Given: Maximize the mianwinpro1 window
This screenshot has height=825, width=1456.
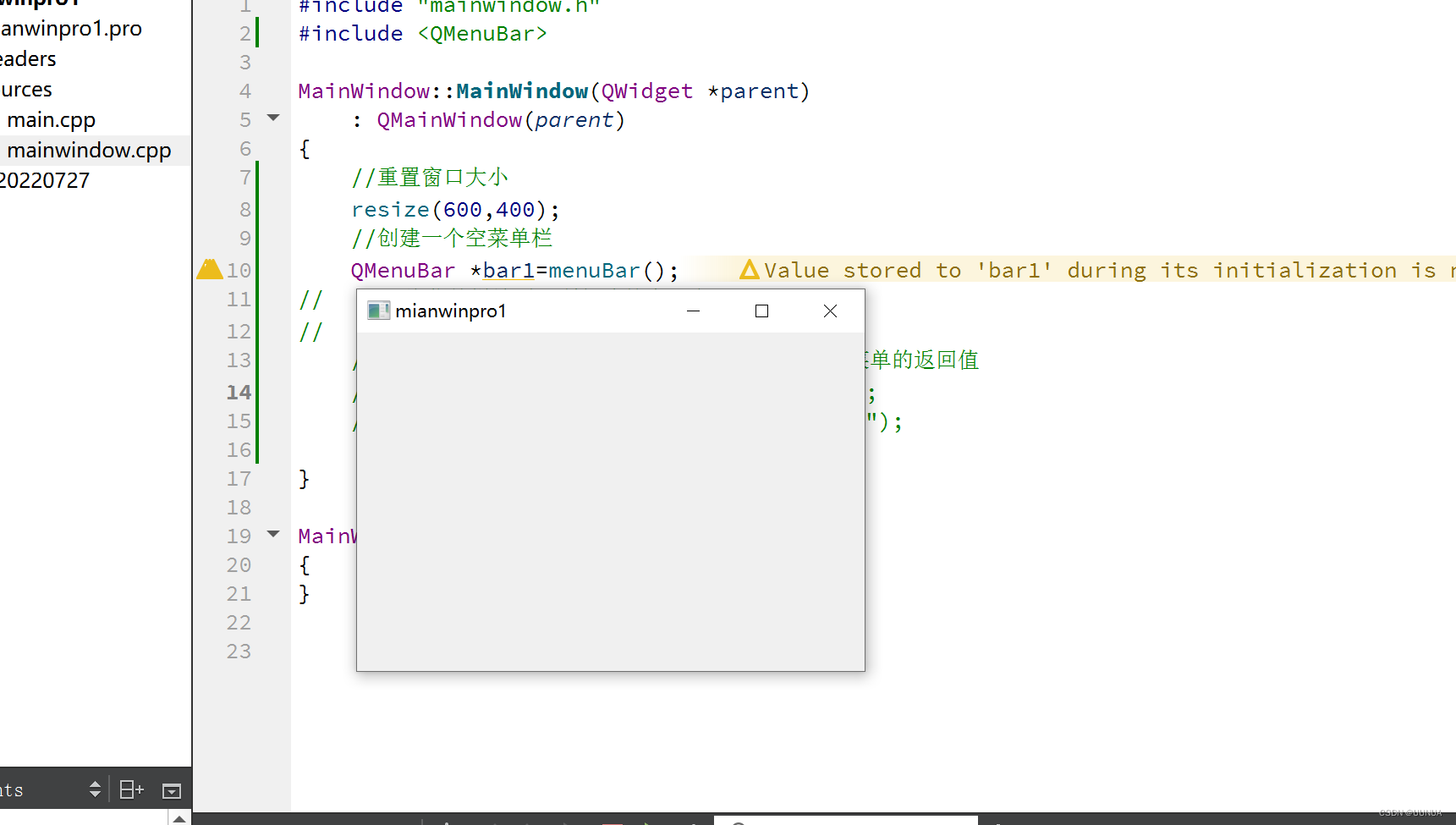Looking at the screenshot, I should coord(761,311).
